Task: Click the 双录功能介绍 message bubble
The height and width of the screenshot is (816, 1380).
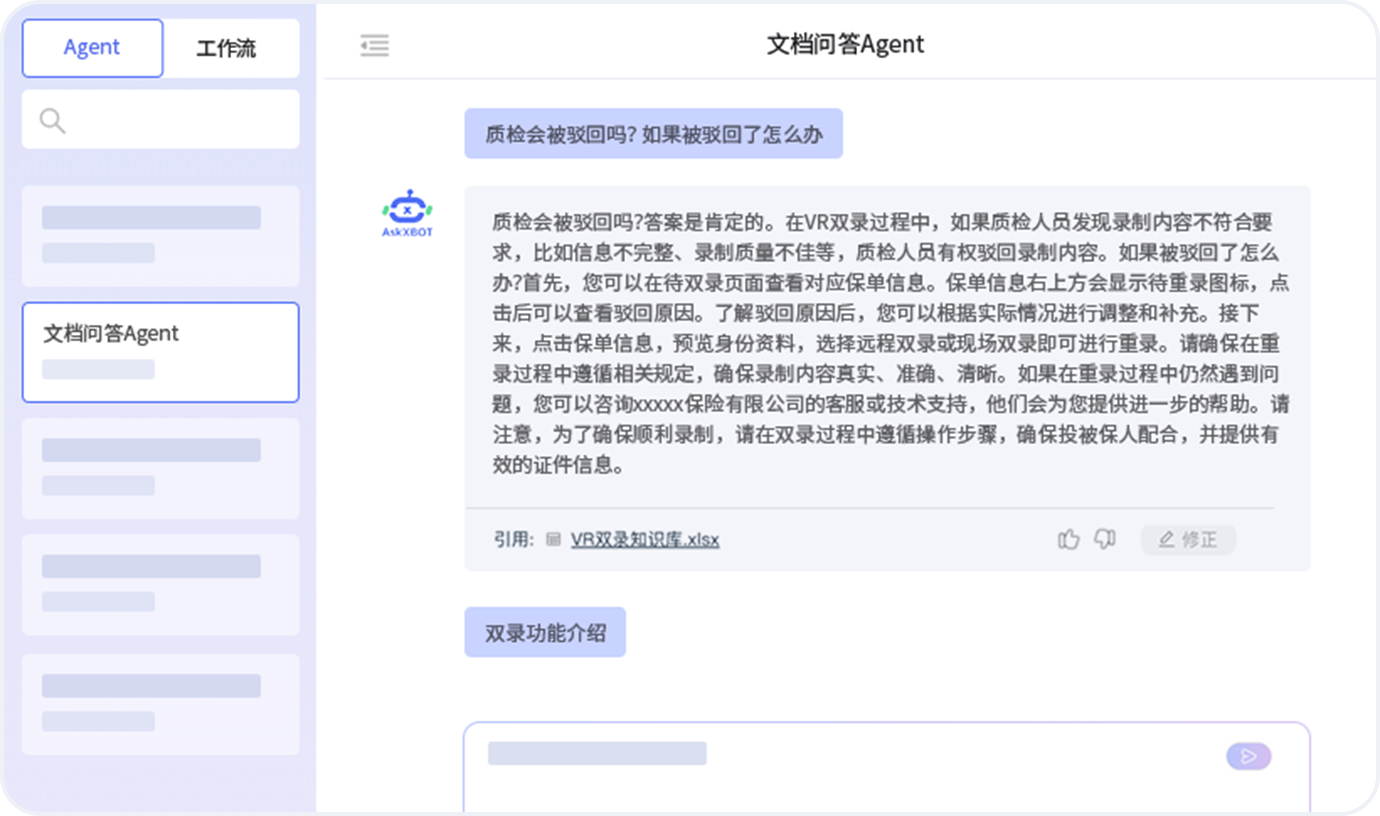Action: pos(545,632)
